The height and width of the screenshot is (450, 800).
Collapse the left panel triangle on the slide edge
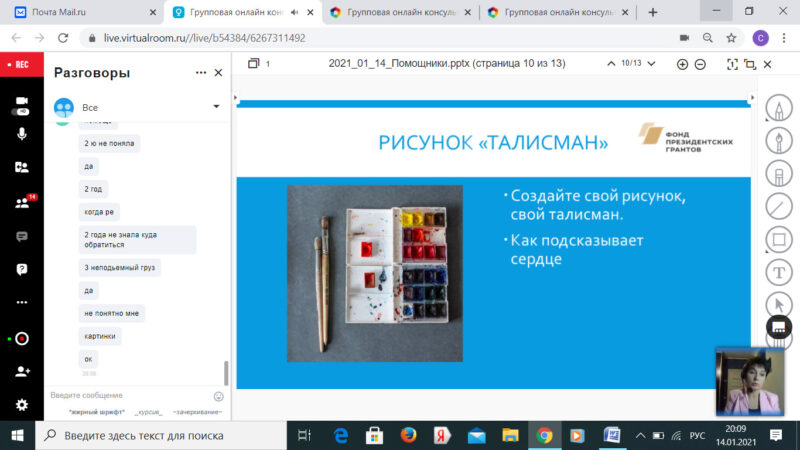click(235, 97)
